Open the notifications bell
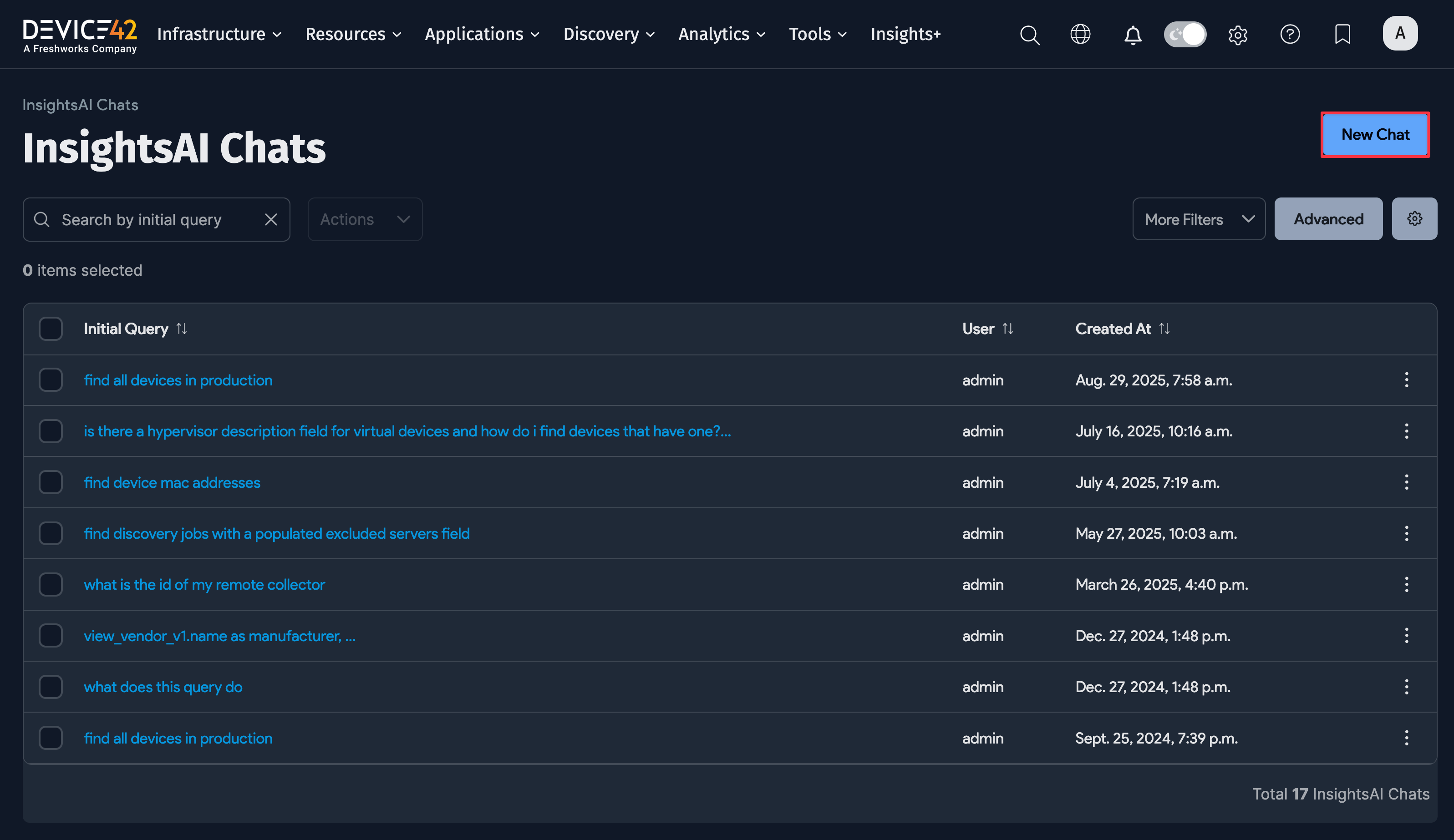The height and width of the screenshot is (840, 1454). [x=1132, y=35]
